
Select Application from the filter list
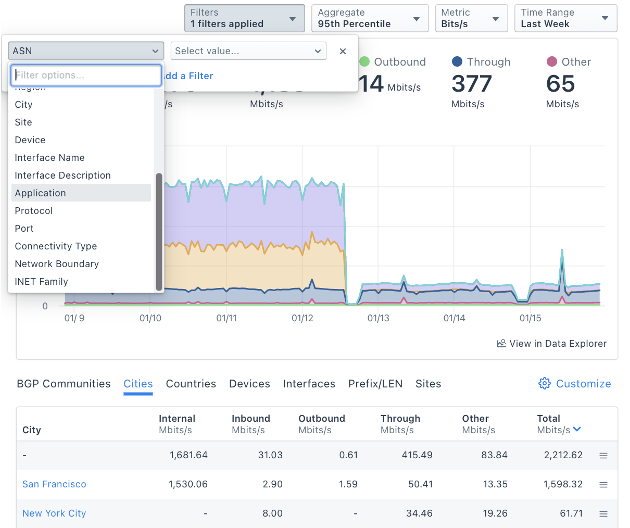[40, 193]
